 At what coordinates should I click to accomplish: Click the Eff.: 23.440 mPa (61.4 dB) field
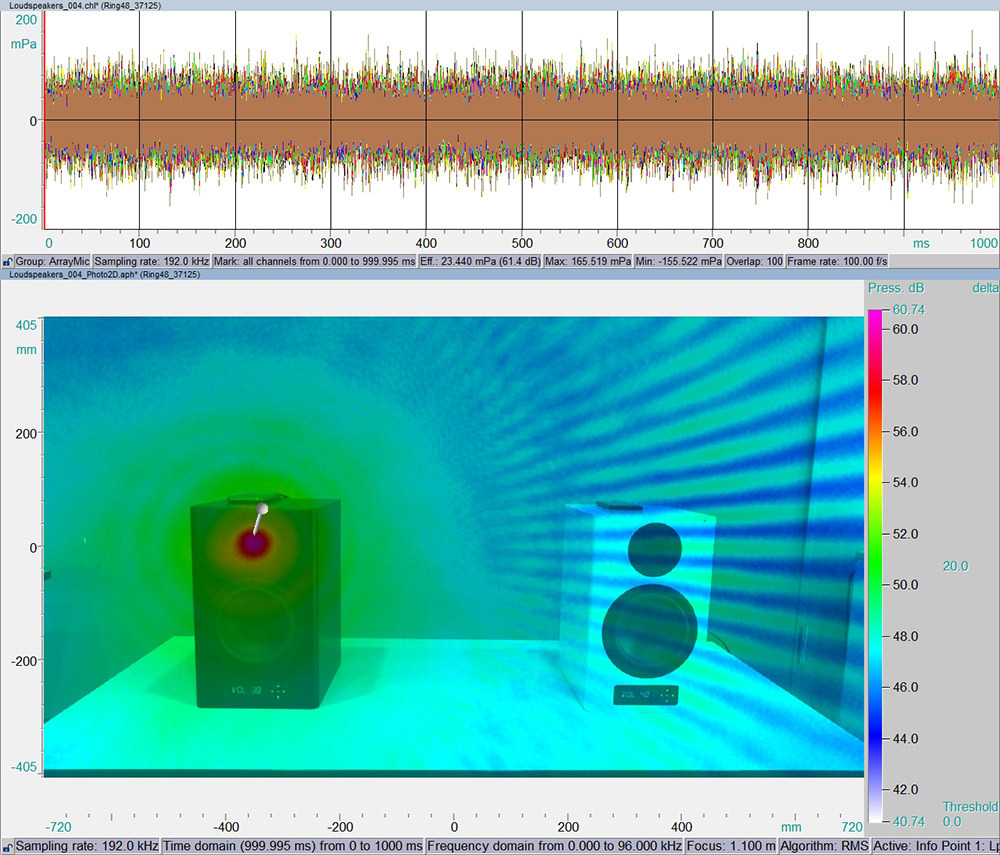pos(480,261)
